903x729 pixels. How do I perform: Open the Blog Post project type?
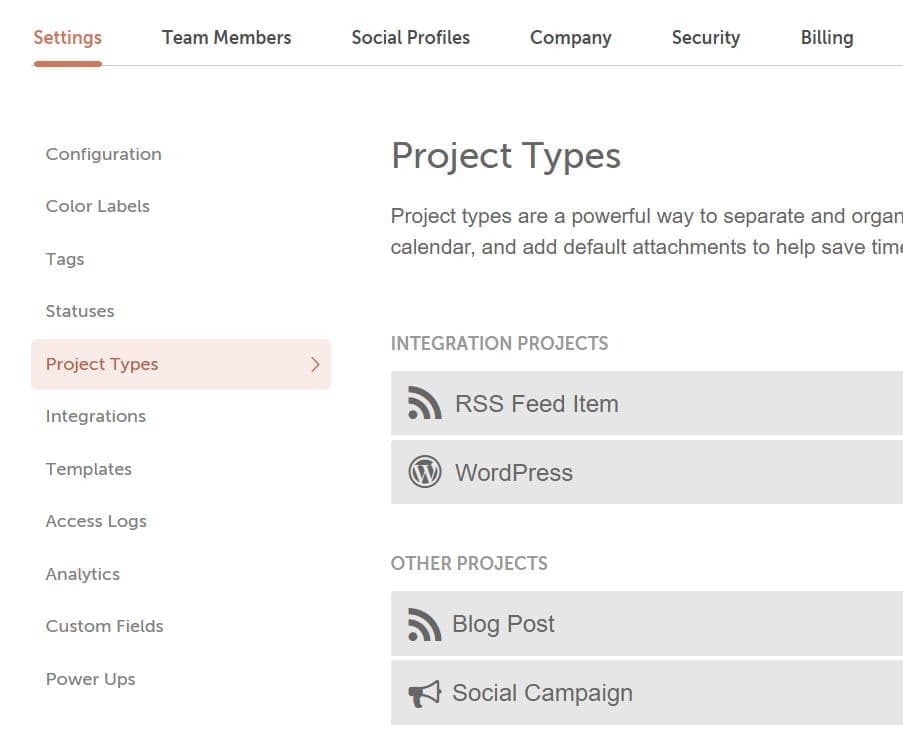pyautogui.click(x=647, y=624)
